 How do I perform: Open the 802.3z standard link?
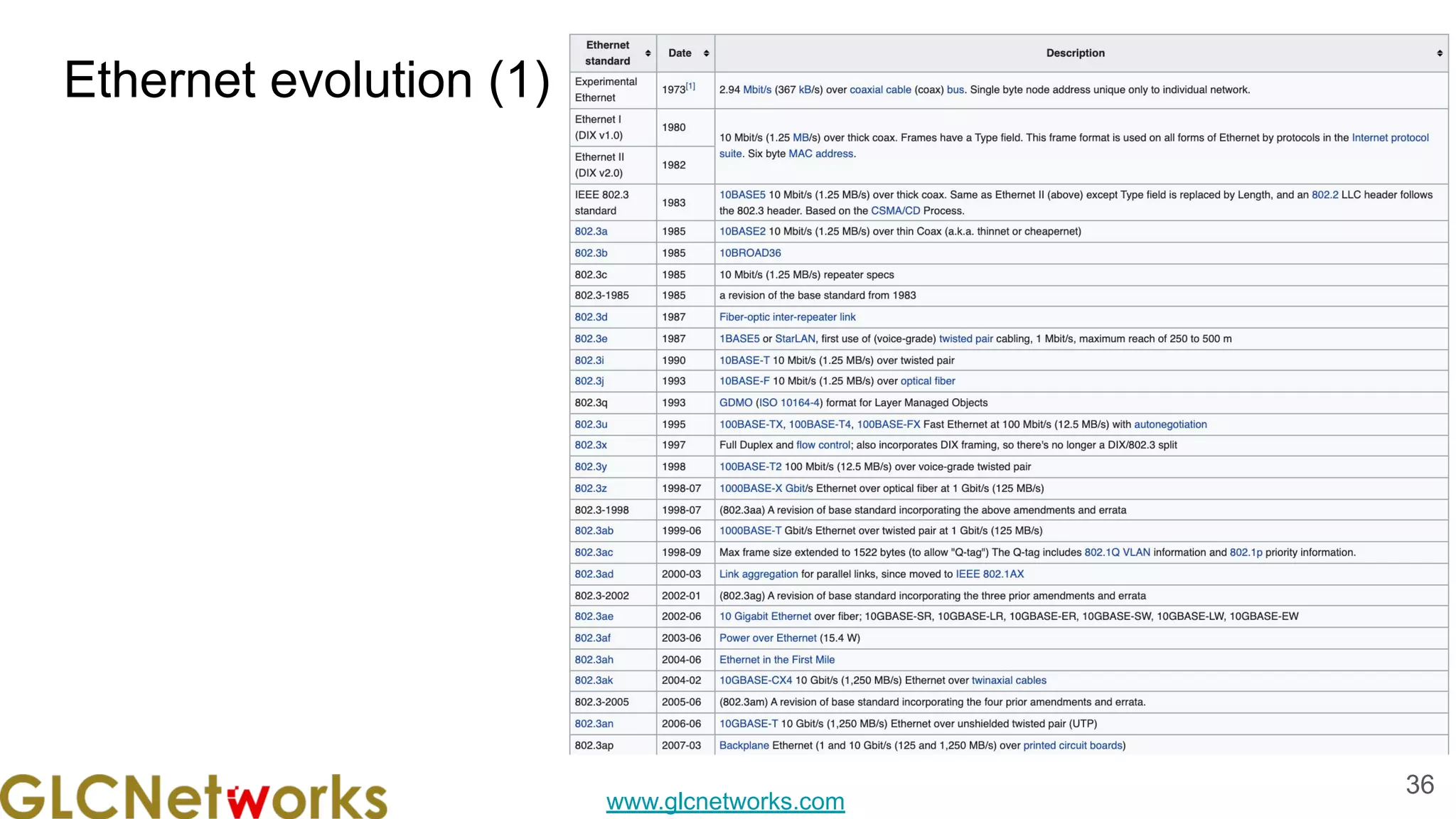(x=591, y=488)
